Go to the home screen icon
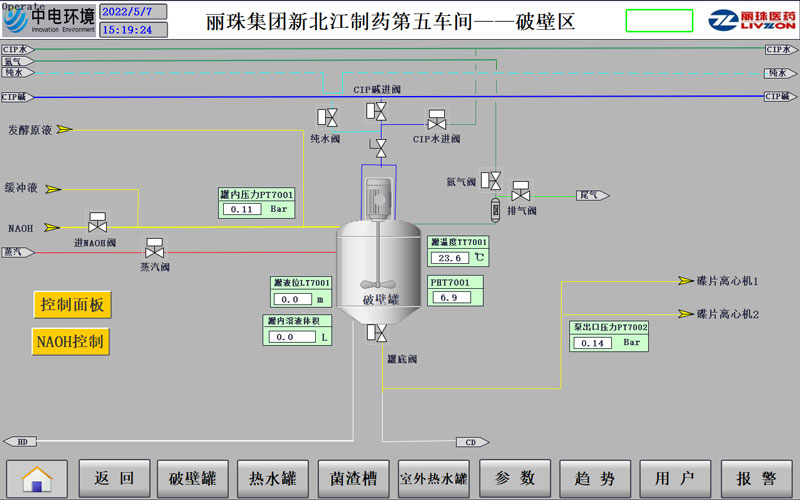 pos(37,479)
